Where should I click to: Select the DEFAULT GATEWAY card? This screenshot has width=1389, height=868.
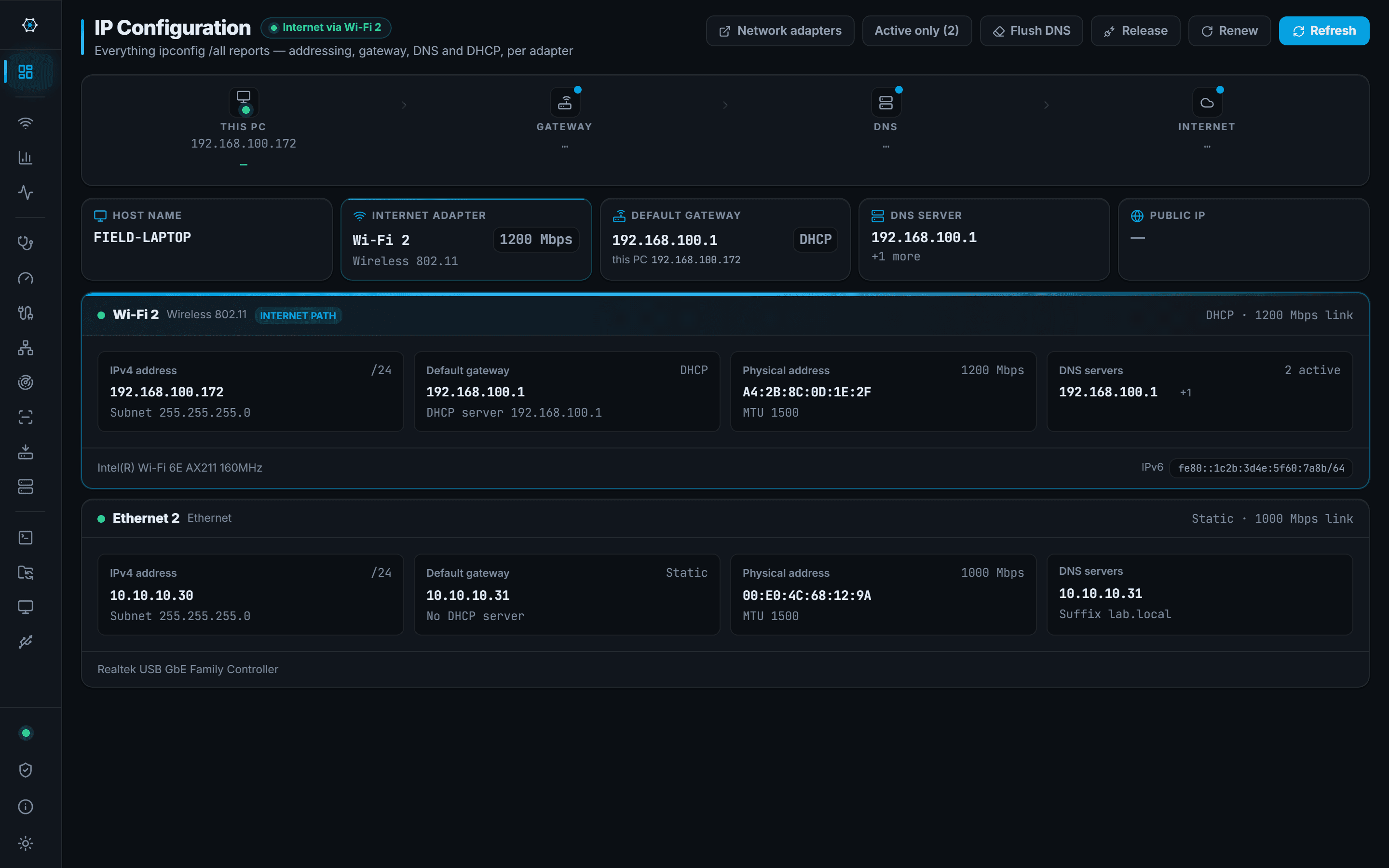coord(725,239)
